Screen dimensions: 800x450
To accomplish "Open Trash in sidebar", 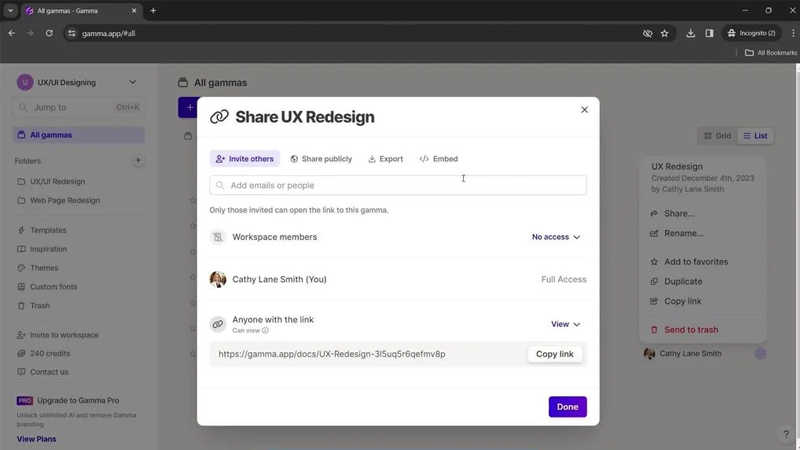I will click(40, 306).
